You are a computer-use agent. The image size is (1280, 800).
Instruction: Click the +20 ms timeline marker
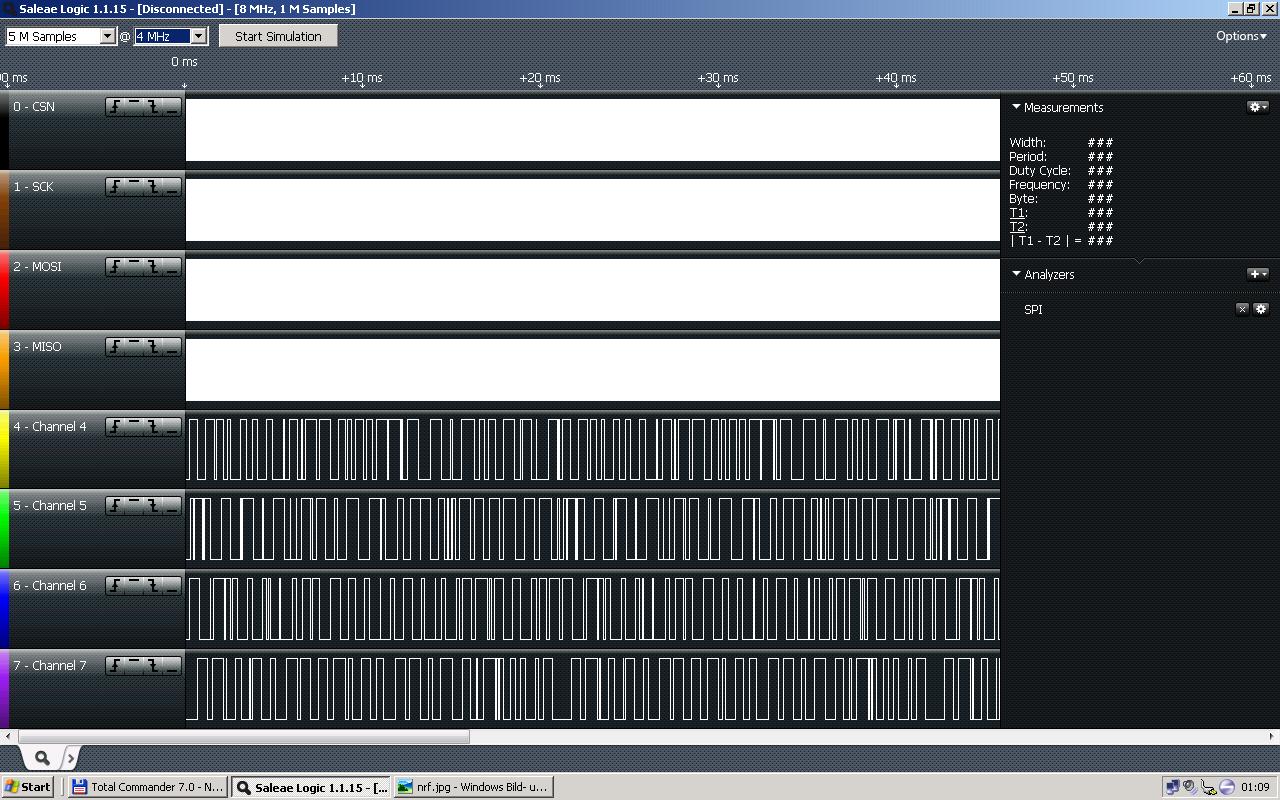coord(540,78)
